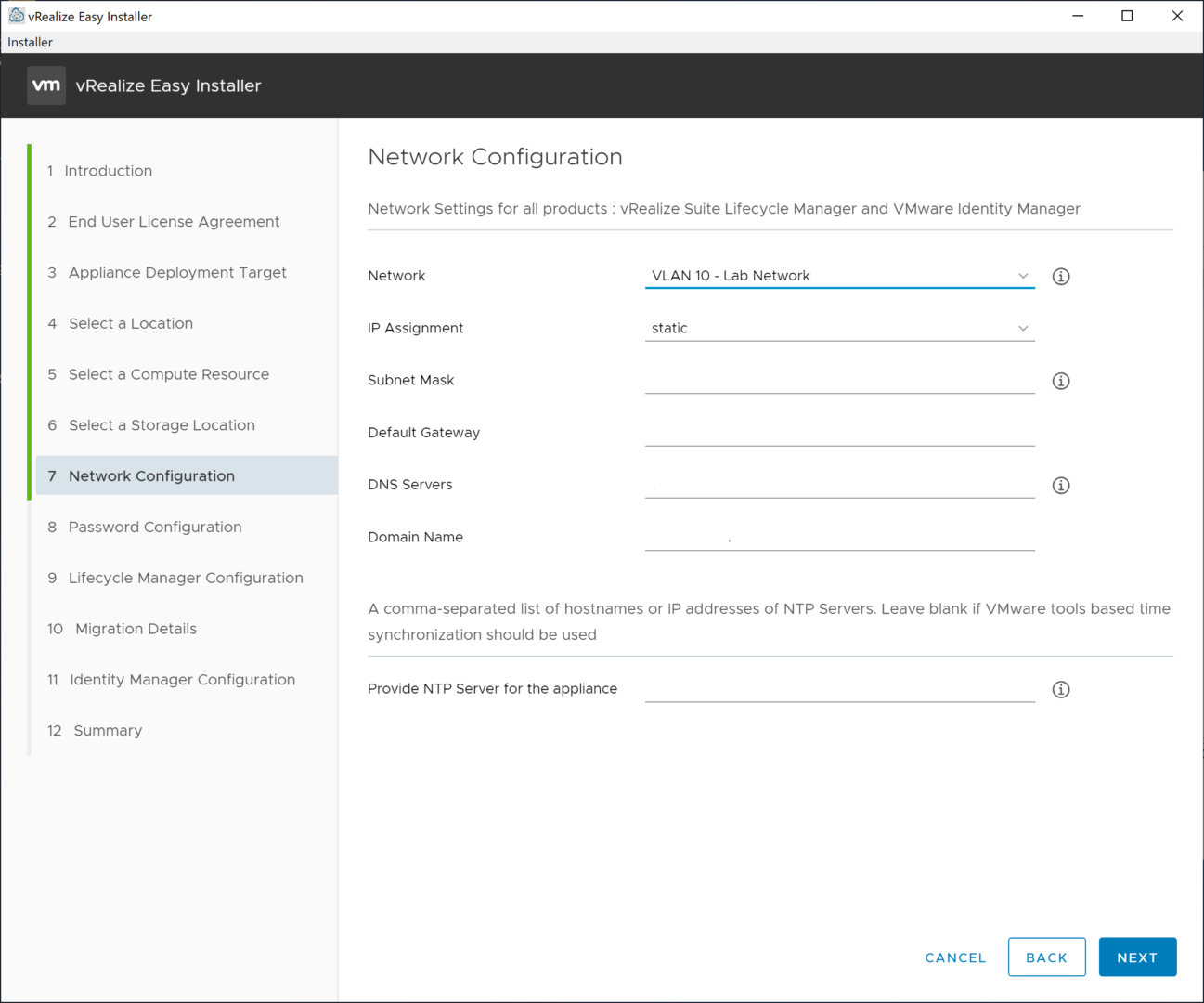This screenshot has height=1003, width=1204.
Task: Expand the IP Assignment static dropdown
Action: (x=839, y=328)
